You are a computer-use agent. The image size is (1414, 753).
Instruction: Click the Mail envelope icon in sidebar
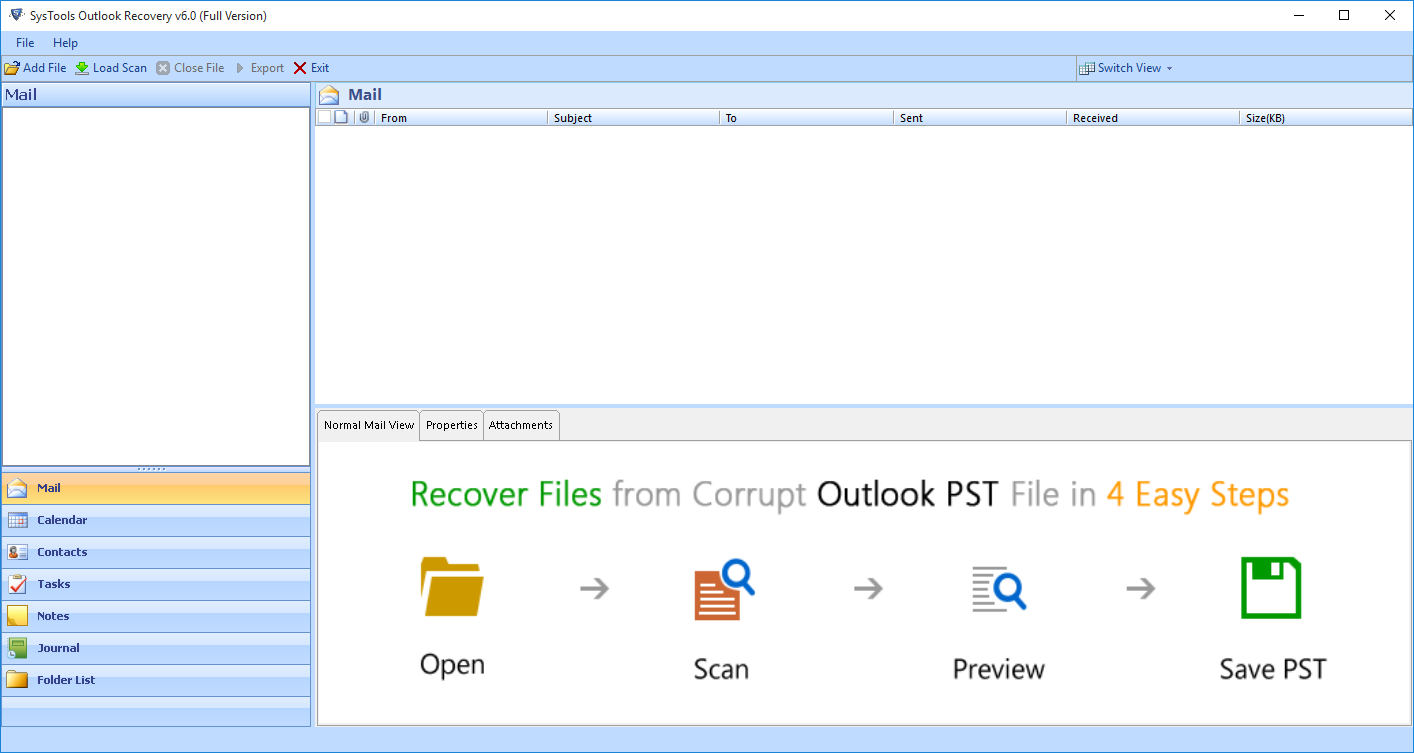coord(17,489)
